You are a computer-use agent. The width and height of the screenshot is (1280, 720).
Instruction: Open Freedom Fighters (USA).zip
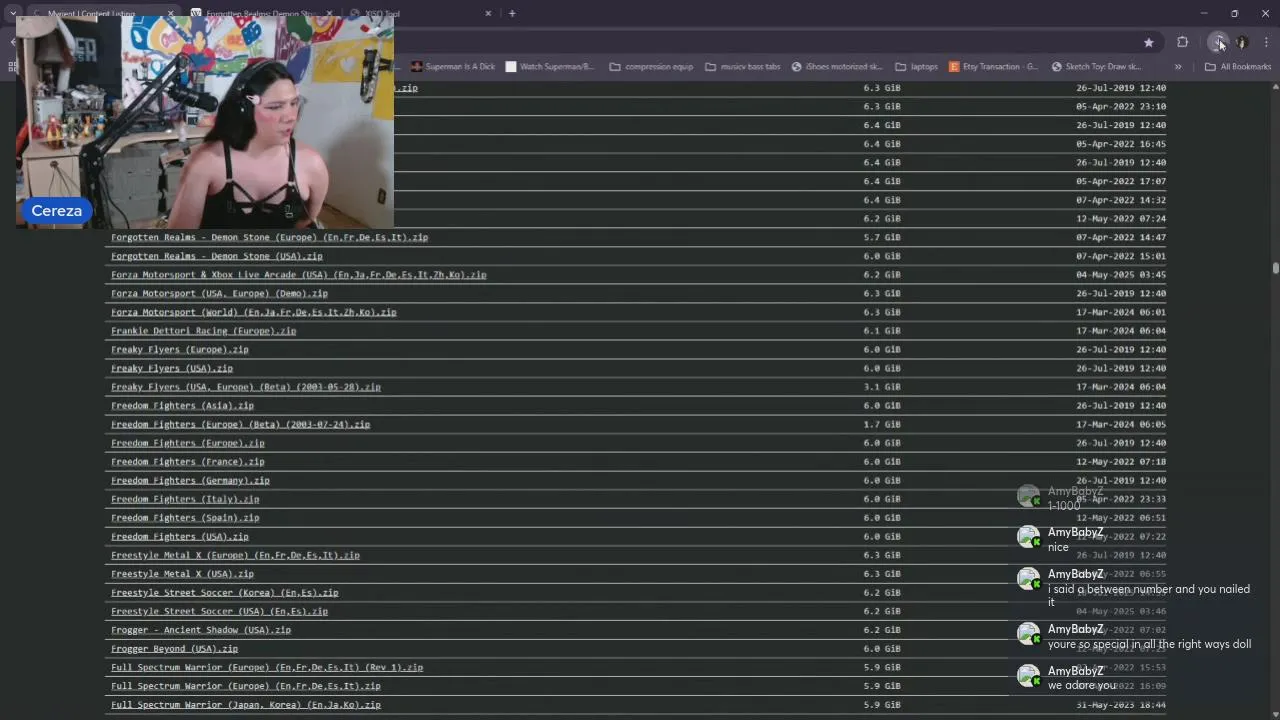click(179, 537)
